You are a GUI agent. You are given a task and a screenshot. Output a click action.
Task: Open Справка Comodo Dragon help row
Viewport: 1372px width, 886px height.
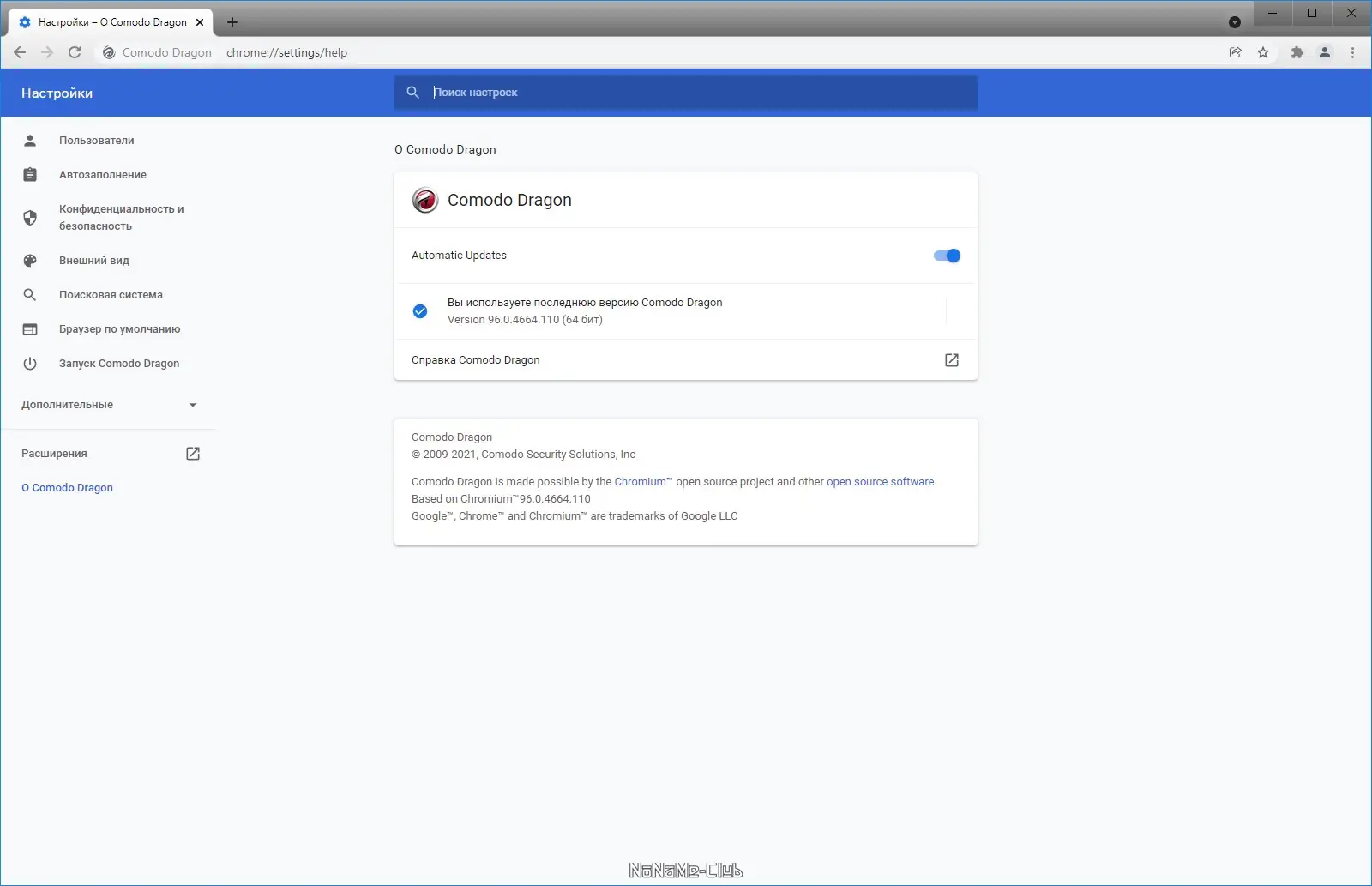pyautogui.click(x=686, y=359)
